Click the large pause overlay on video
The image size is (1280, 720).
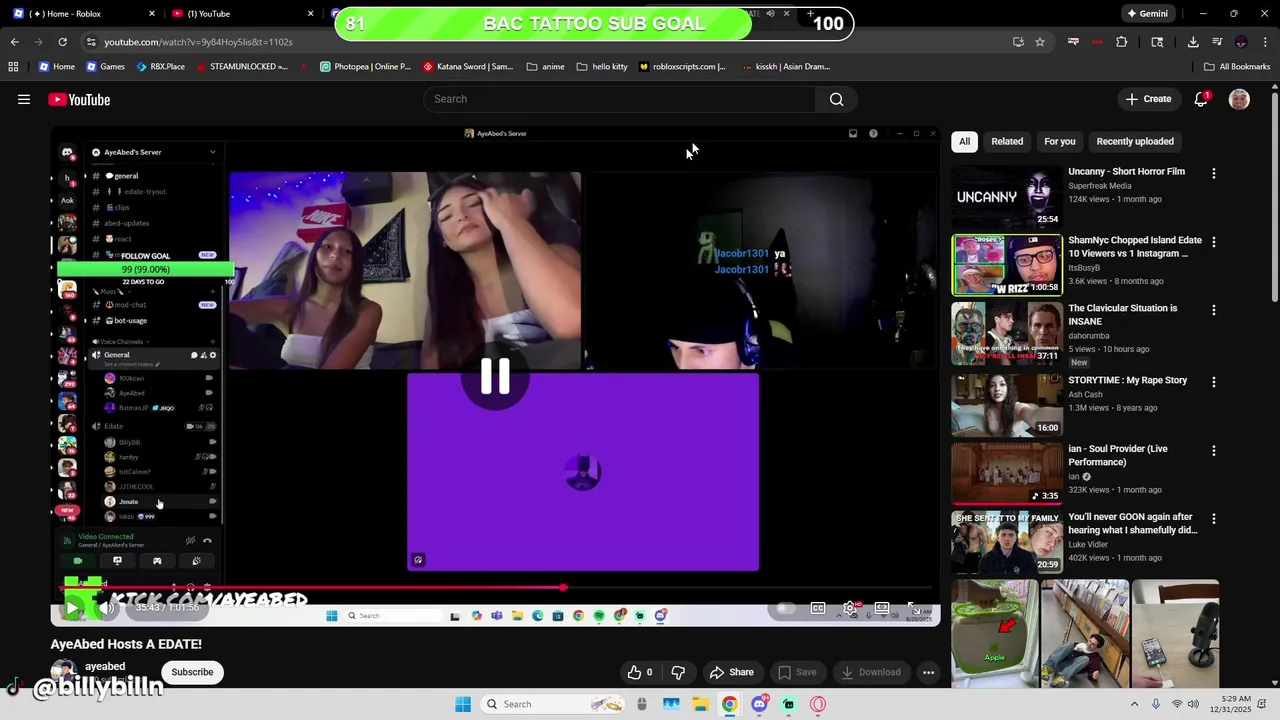[495, 376]
